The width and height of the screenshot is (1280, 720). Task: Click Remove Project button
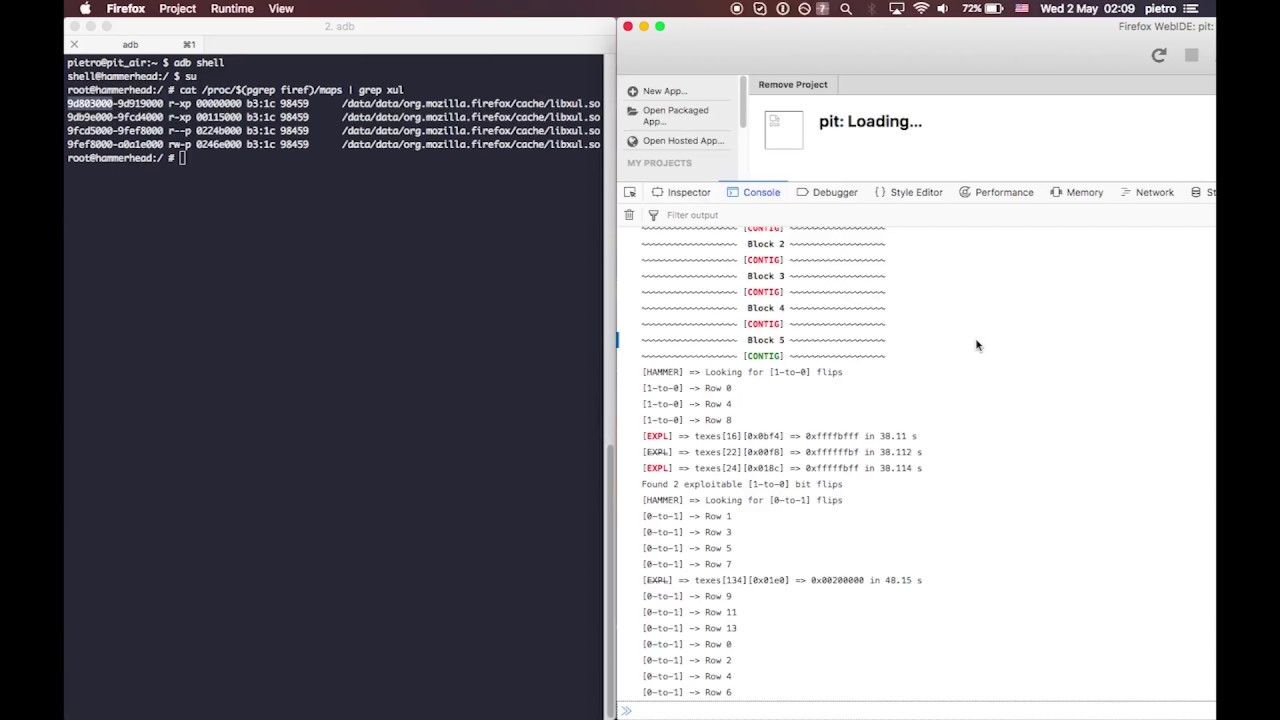793,84
